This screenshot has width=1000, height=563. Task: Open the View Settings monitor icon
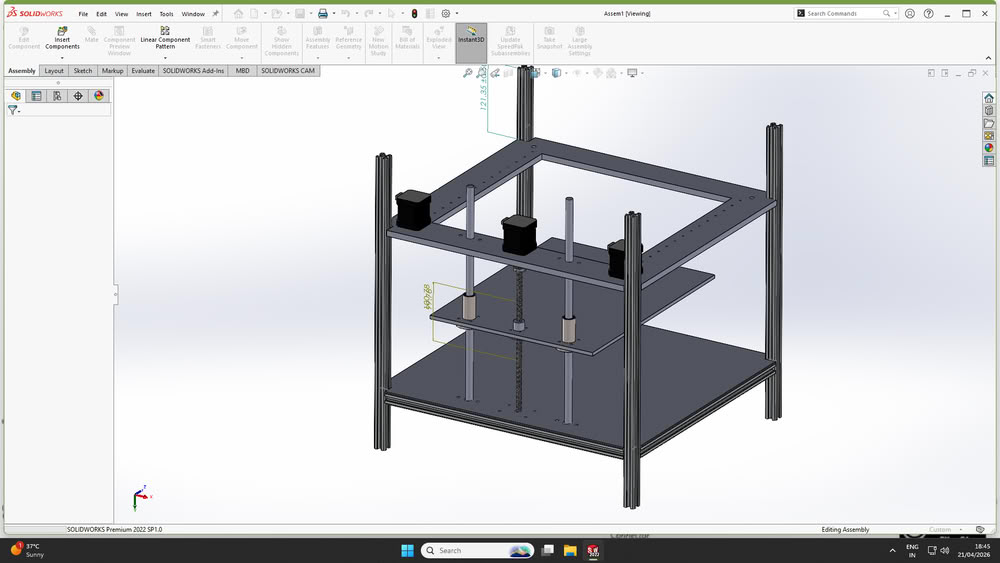(x=632, y=73)
